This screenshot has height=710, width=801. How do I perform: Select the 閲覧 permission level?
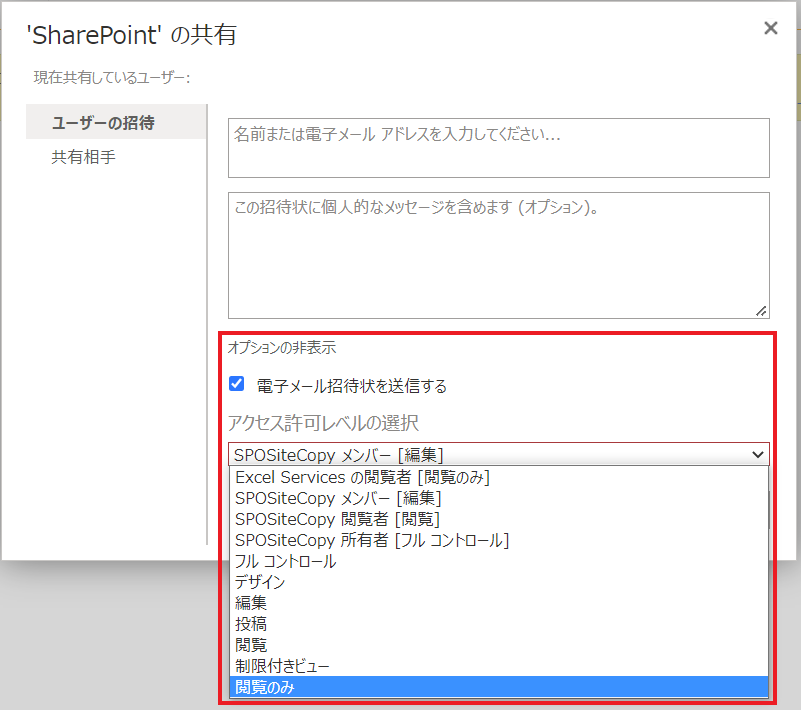499,645
